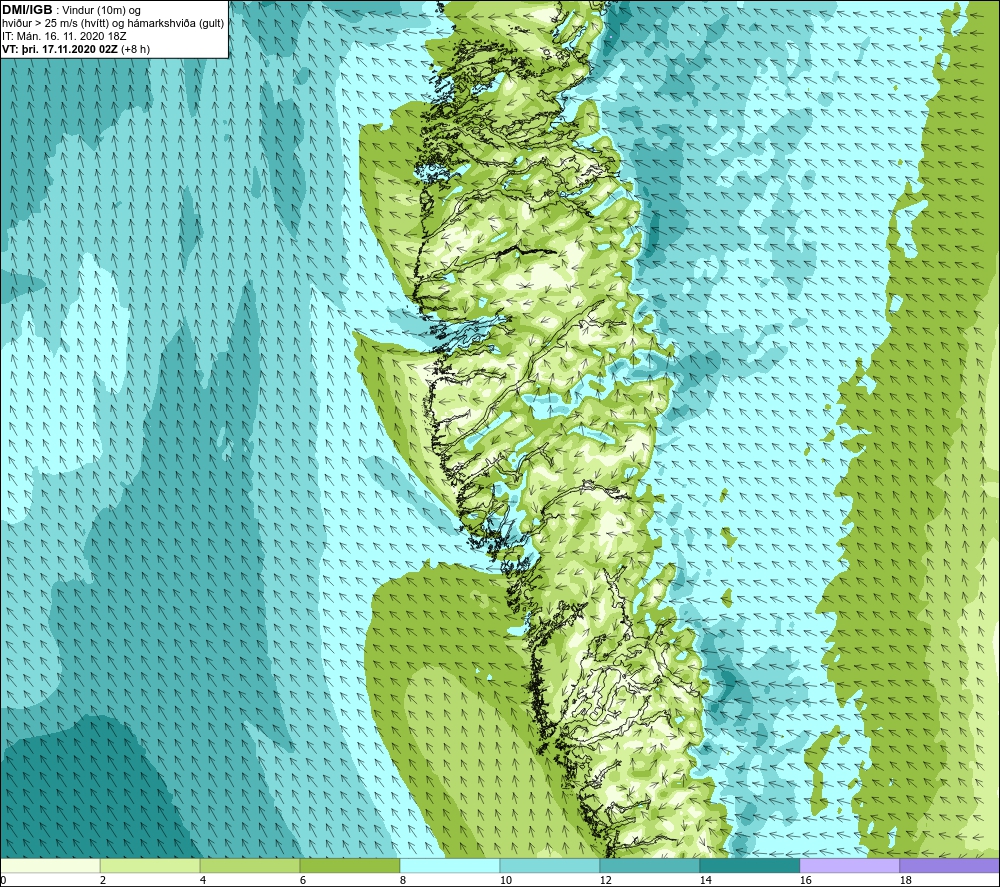Click the 'DMI/IGB' title text
The width and height of the screenshot is (1000, 887).
27,10
